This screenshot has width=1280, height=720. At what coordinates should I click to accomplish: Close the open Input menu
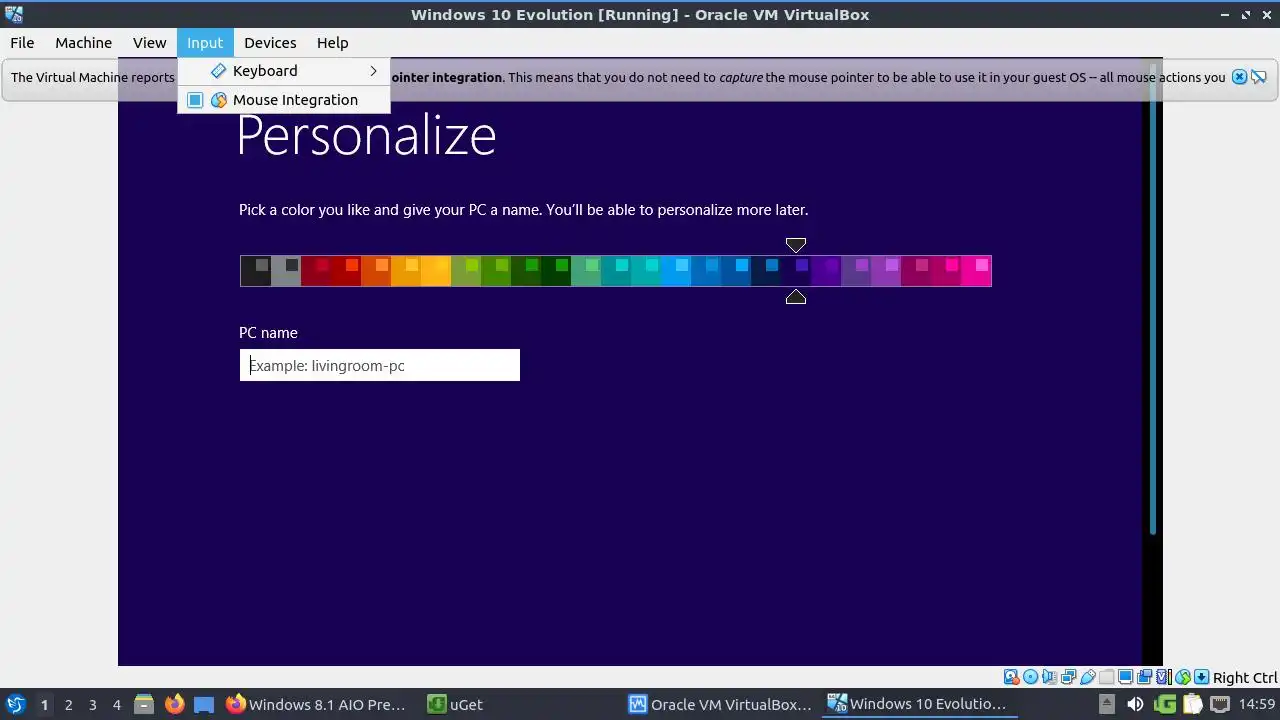click(x=205, y=43)
